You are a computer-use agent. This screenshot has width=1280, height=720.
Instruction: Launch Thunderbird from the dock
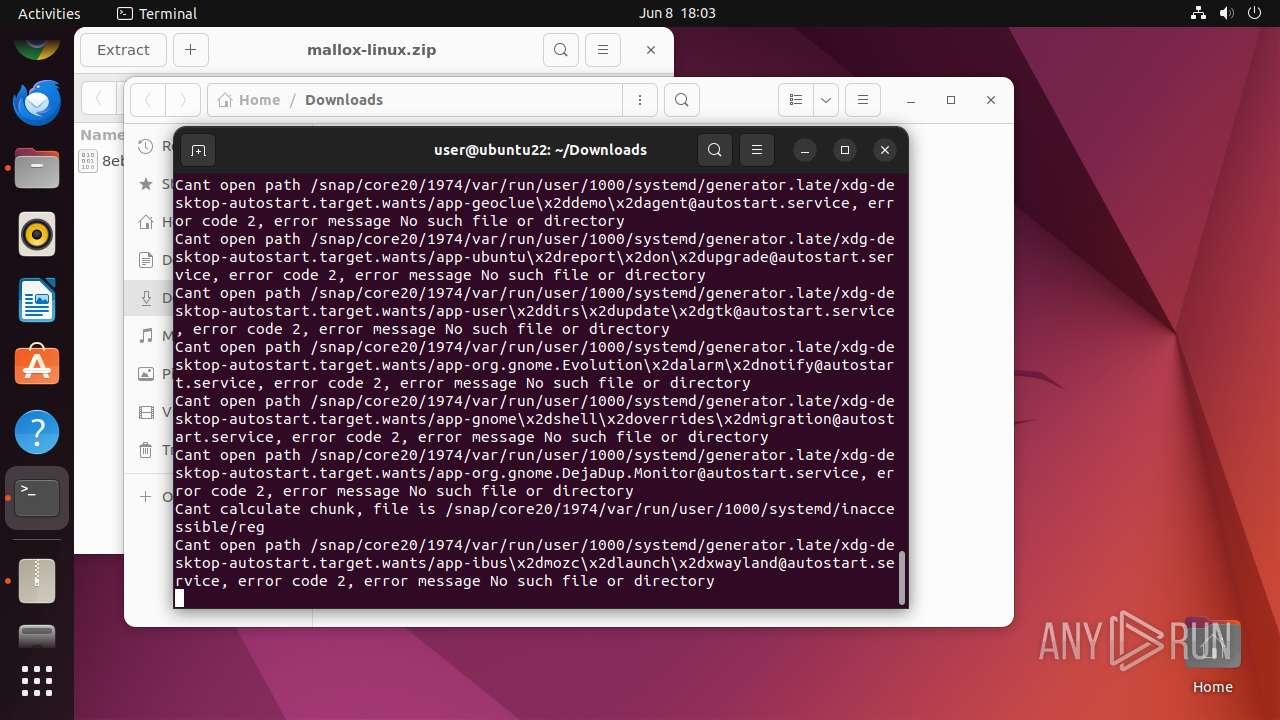[x=37, y=103]
